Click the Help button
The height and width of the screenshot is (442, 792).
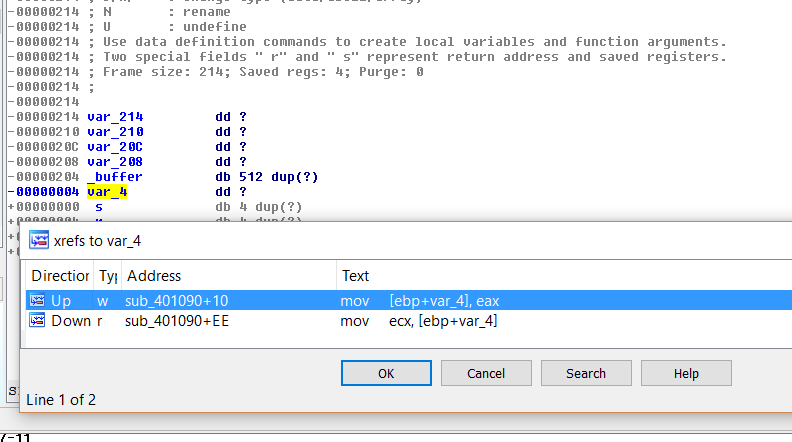(686, 373)
